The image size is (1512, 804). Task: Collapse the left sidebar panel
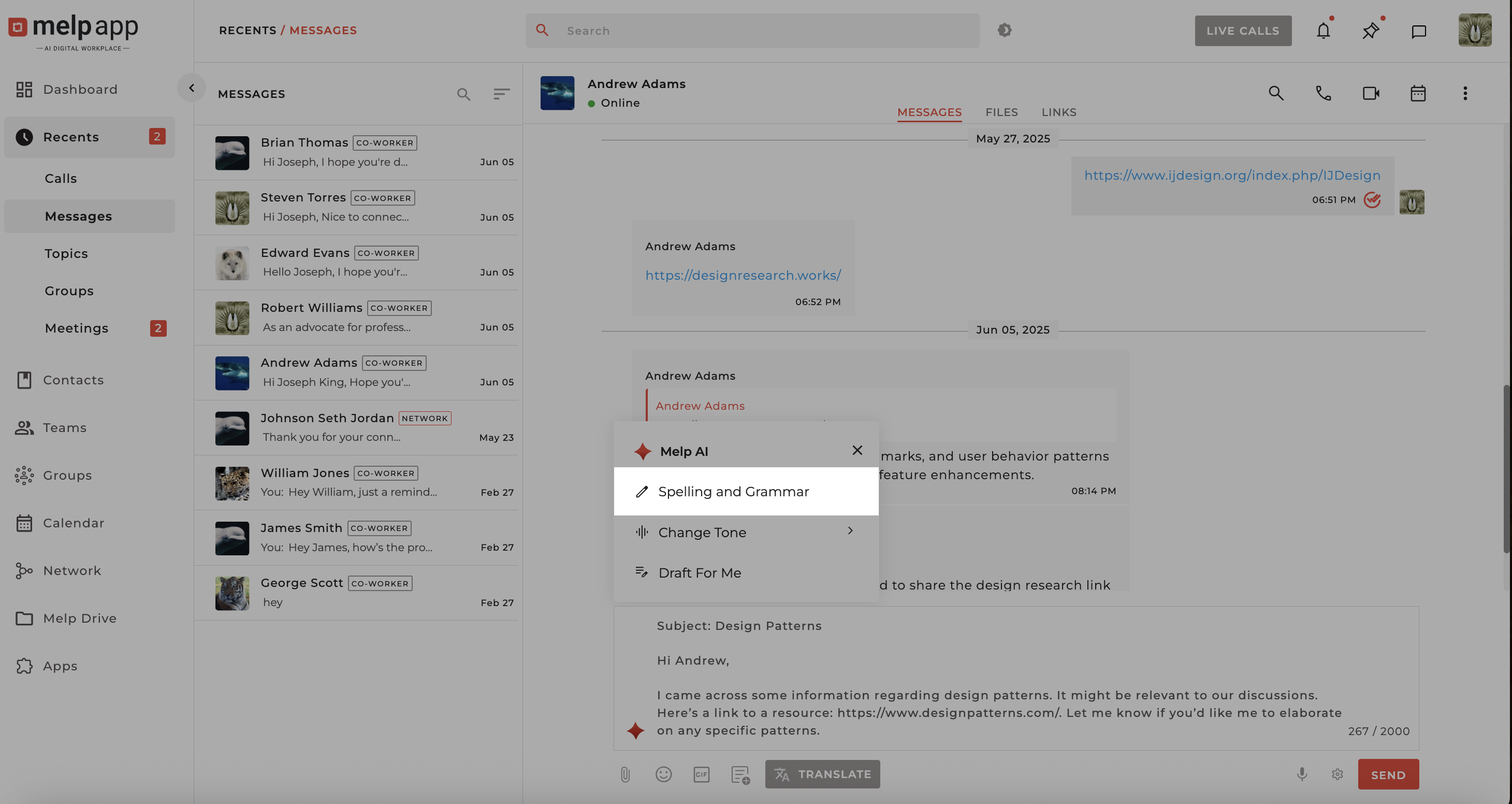[x=192, y=88]
